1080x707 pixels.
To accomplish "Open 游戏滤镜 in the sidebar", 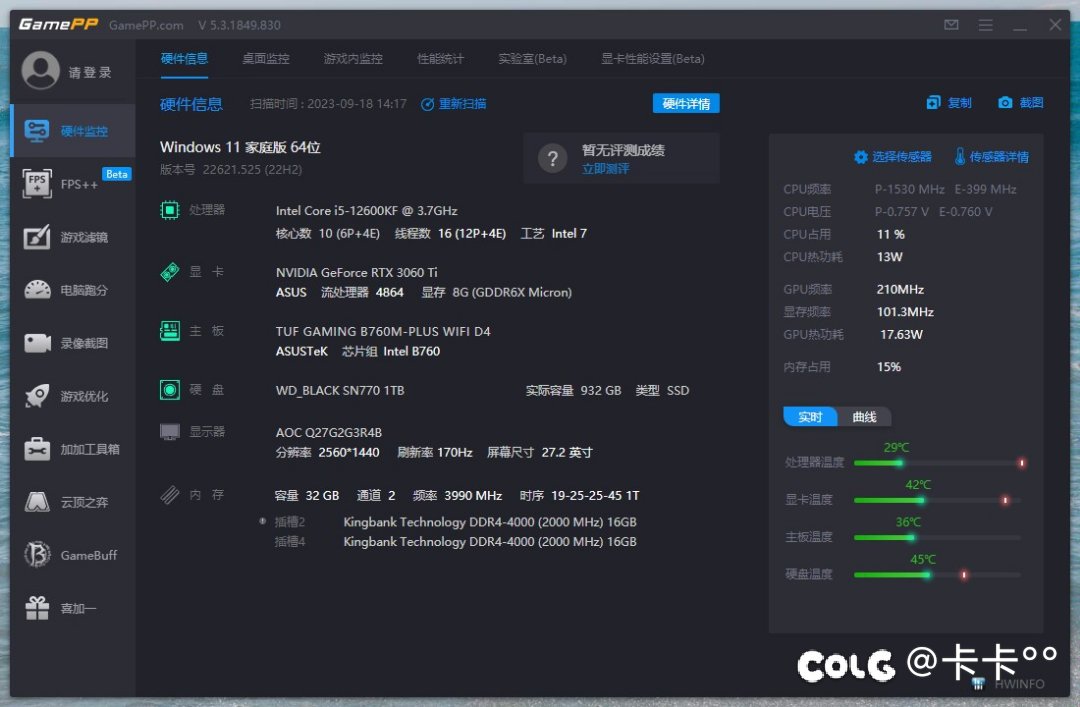I will (x=73, y=237).
